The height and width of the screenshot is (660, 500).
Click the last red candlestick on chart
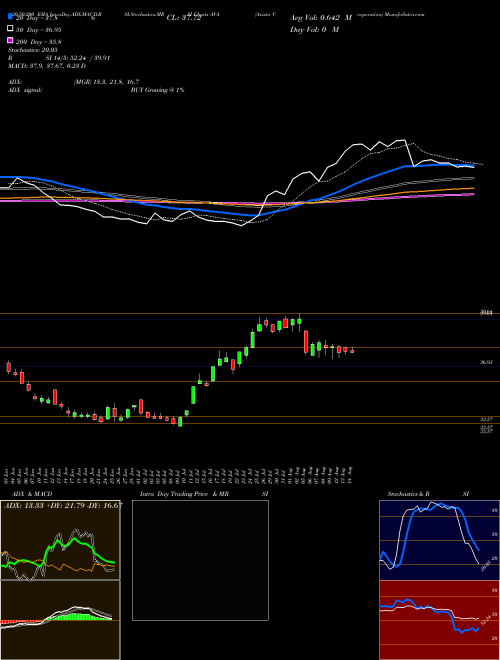[x=352, y=351]
